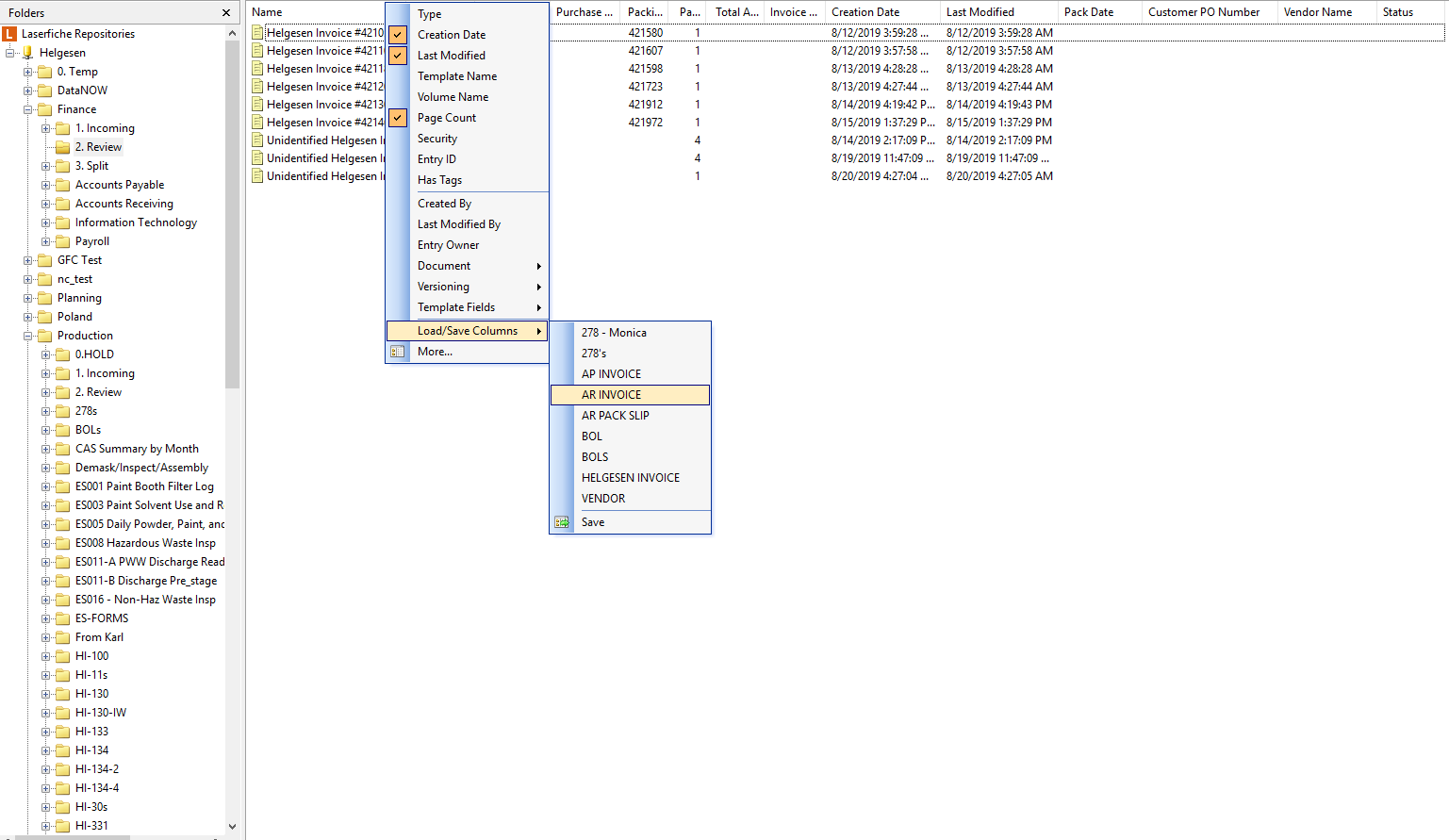Close the Folders pane

226,13
